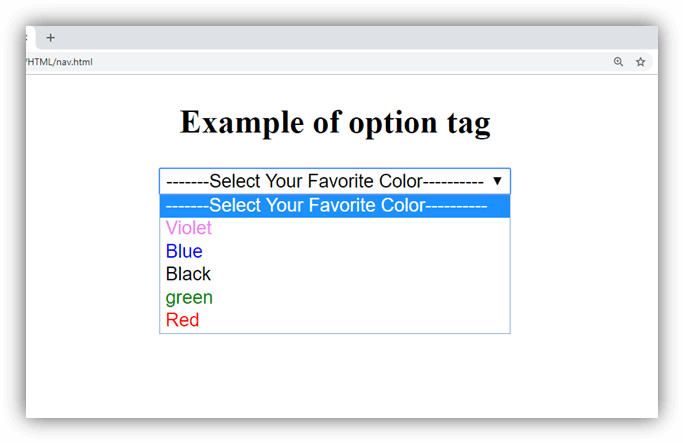This screenshot has height=443, width=683.
Task: Click empty tab strip area
Action: coord(350,37)
